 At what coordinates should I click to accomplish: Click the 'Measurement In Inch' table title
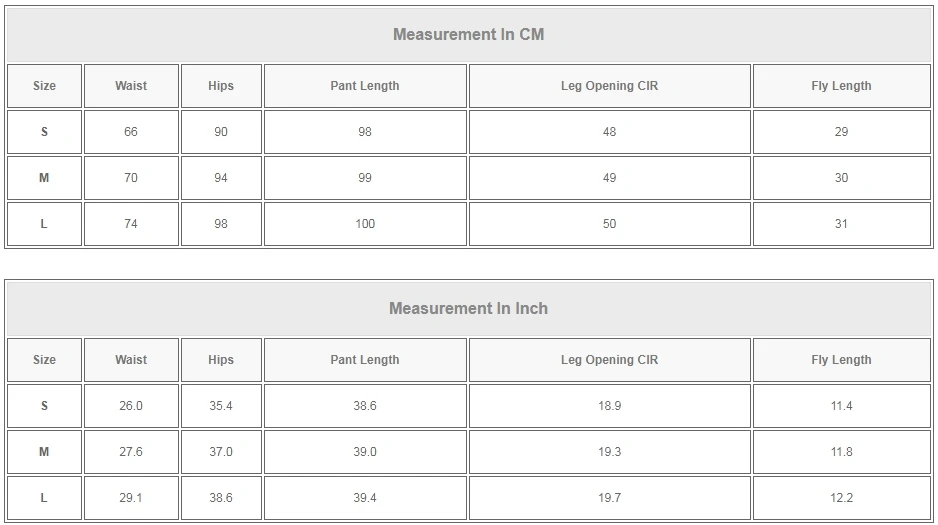(468, 309)
